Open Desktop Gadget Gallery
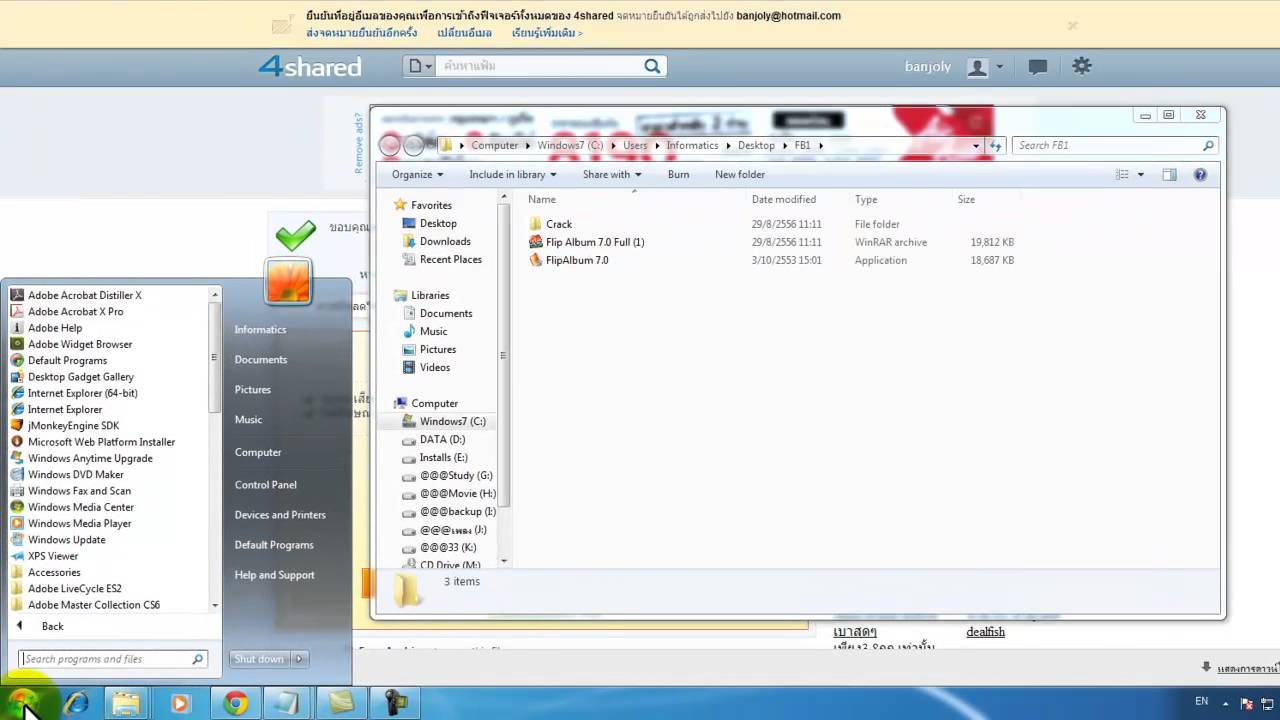The height and width of the screenshot is (720, 1280). coord(80,377)
